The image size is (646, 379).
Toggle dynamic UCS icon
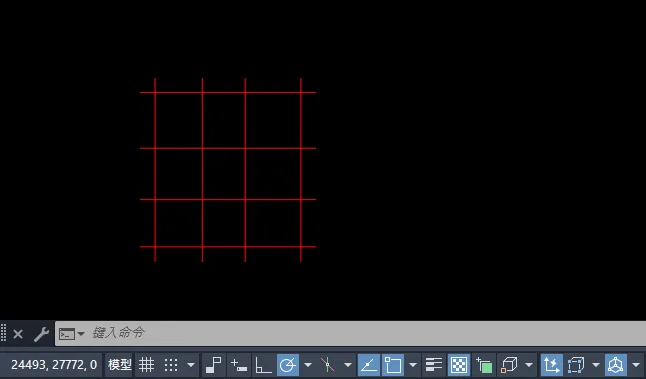(x=552, y=365)
